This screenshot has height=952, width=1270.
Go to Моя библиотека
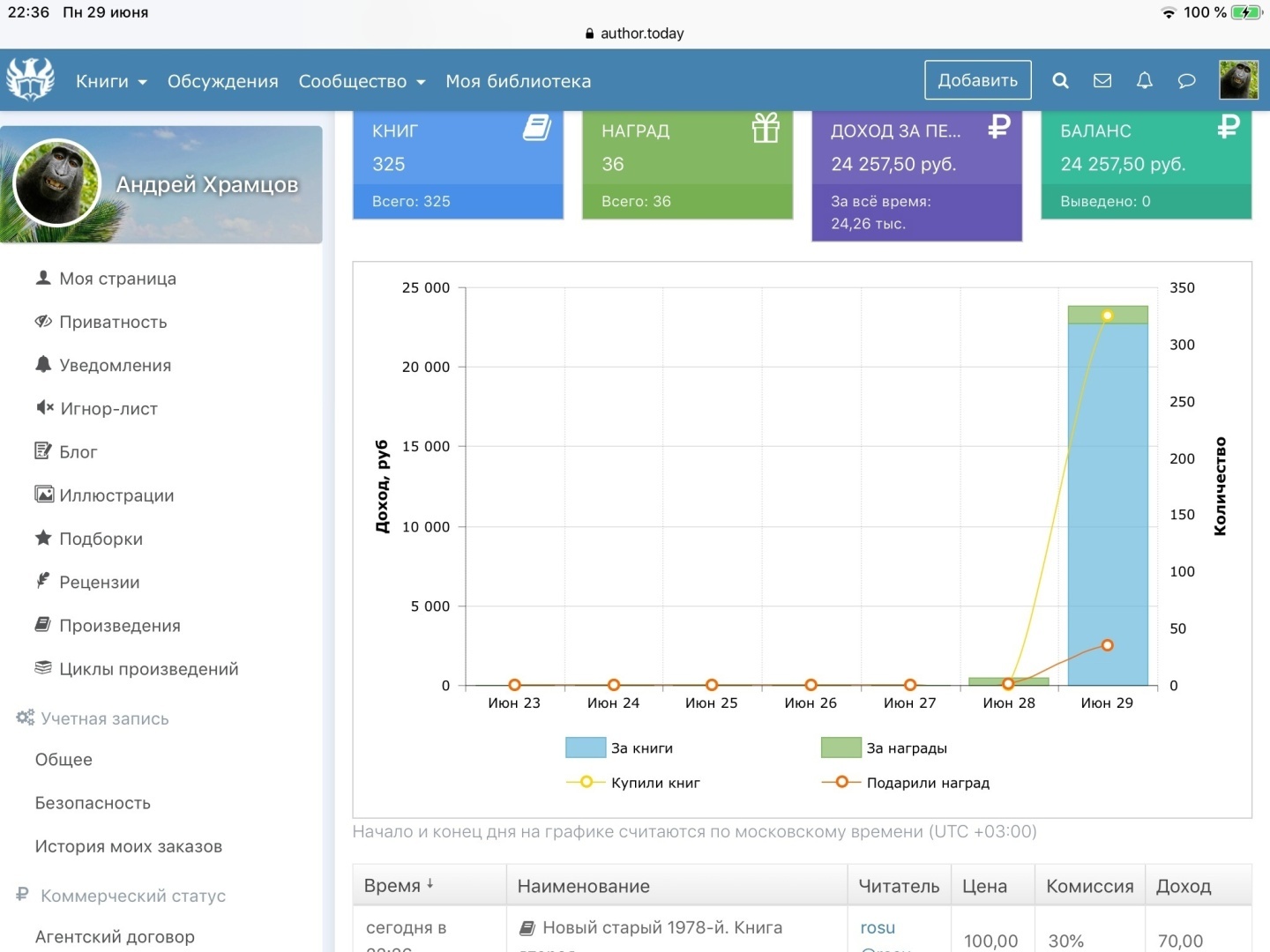pos(518,82)
